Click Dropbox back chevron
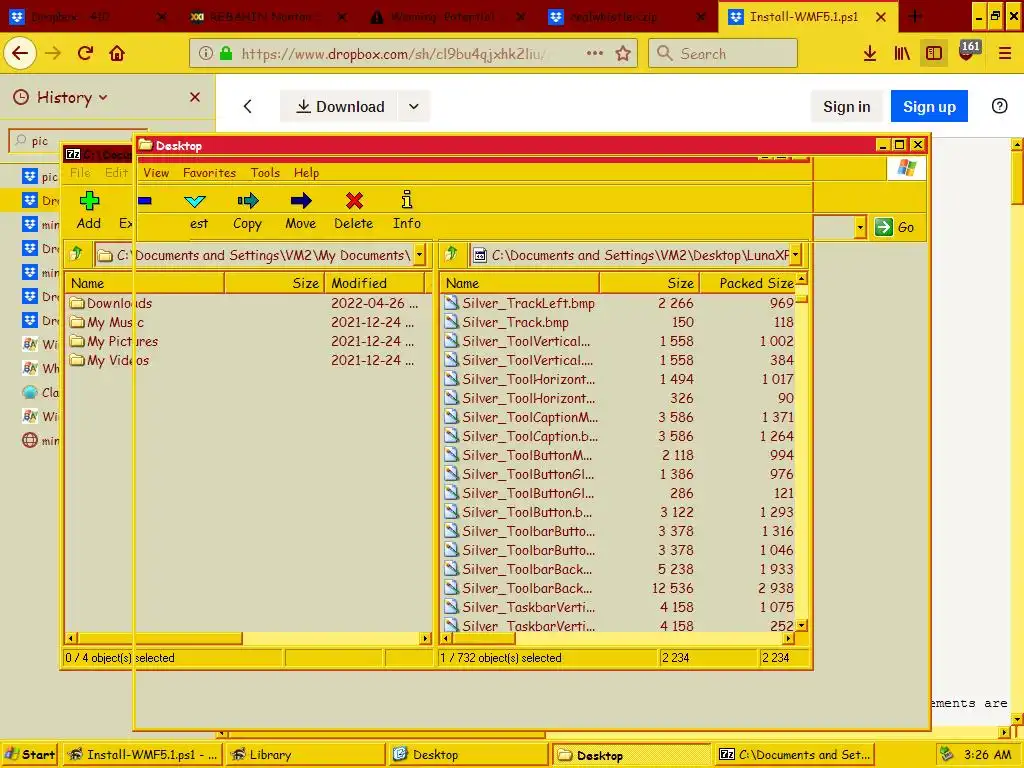The image size is (1024, 768). [x=248, y=106]
